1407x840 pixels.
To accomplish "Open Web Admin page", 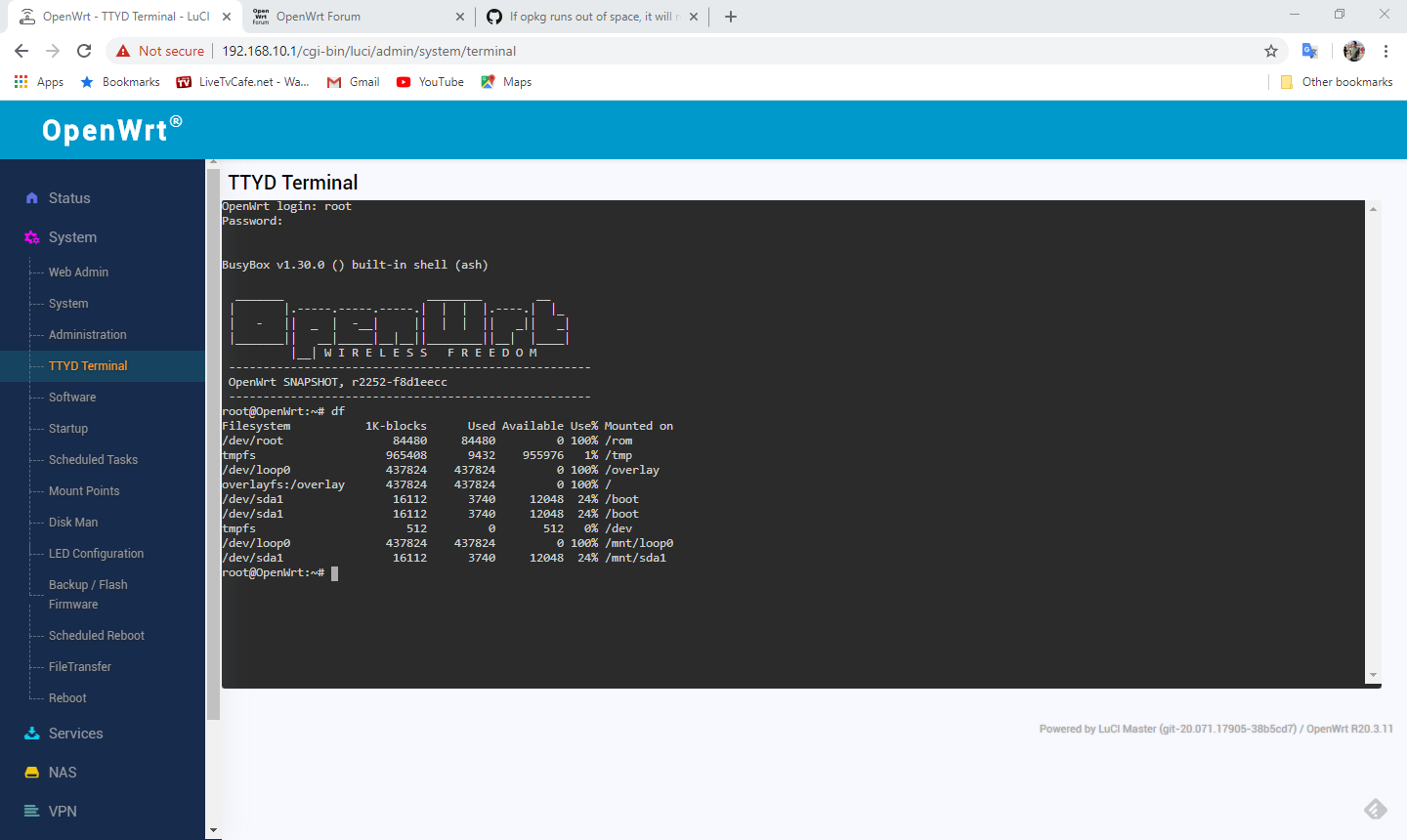I will click(x=78, y=273).
